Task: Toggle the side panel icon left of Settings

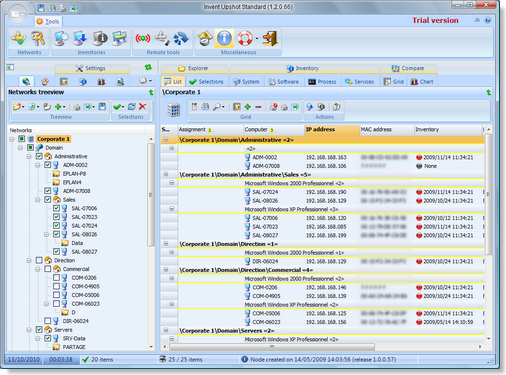Action: (10, 67)
